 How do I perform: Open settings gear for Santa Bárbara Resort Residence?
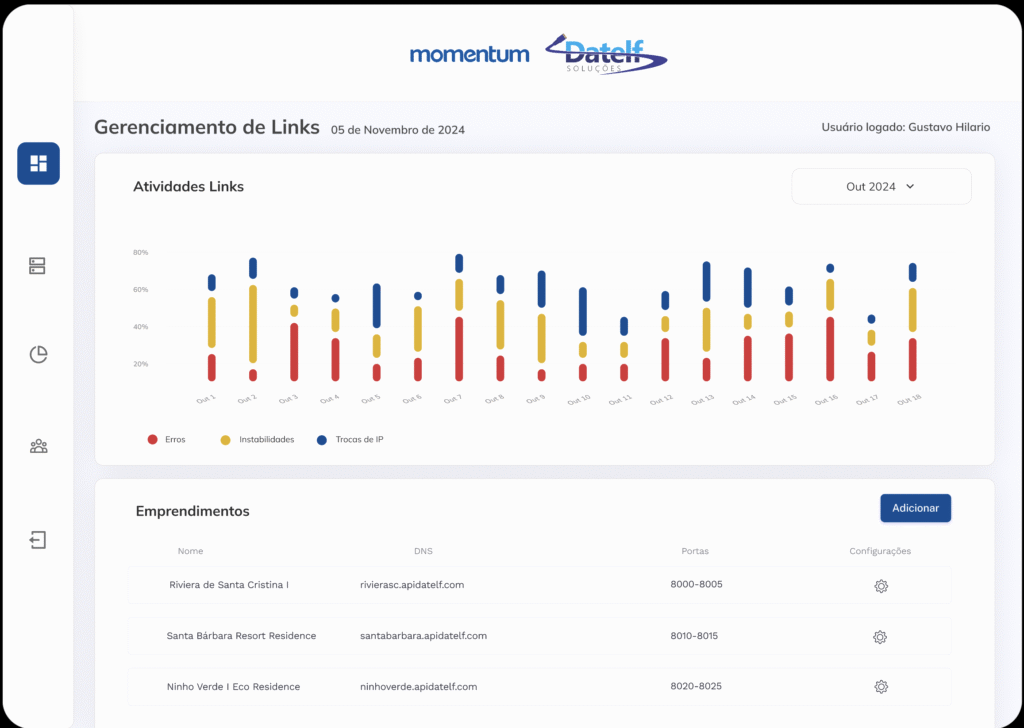click(x=880, y=637)
